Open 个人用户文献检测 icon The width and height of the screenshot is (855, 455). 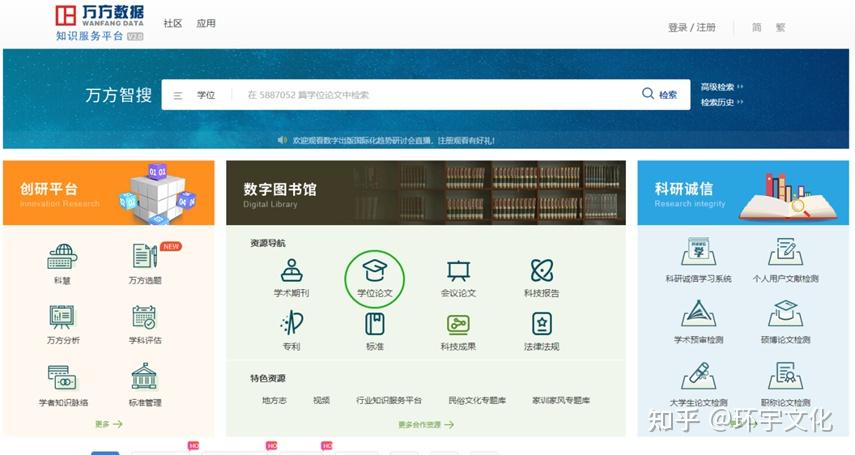tap(786, 252)
